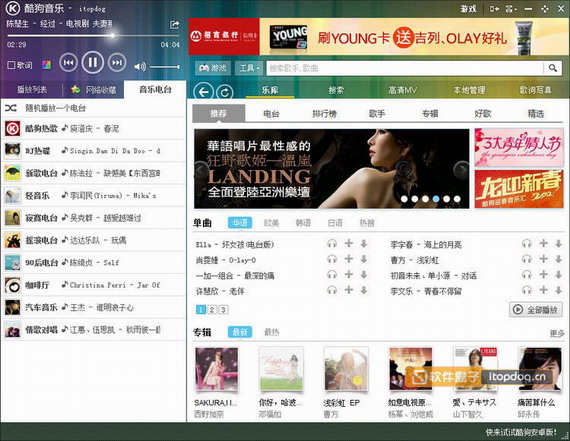Download 李文乐 青春不停留

[x=559, y=290]
